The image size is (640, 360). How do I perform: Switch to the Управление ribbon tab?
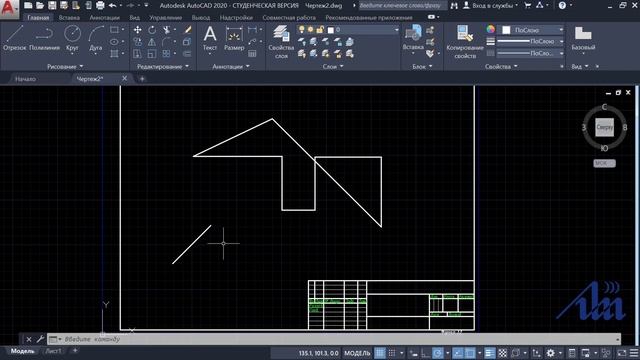[x=165, y=18]
